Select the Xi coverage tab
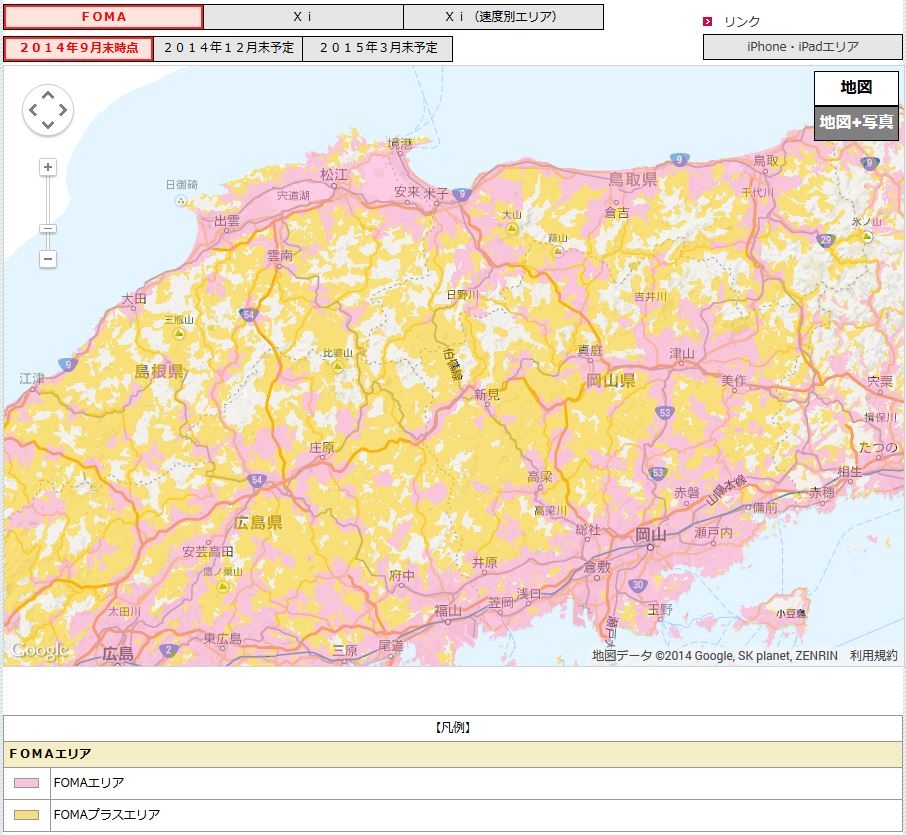 coord(303,17)
